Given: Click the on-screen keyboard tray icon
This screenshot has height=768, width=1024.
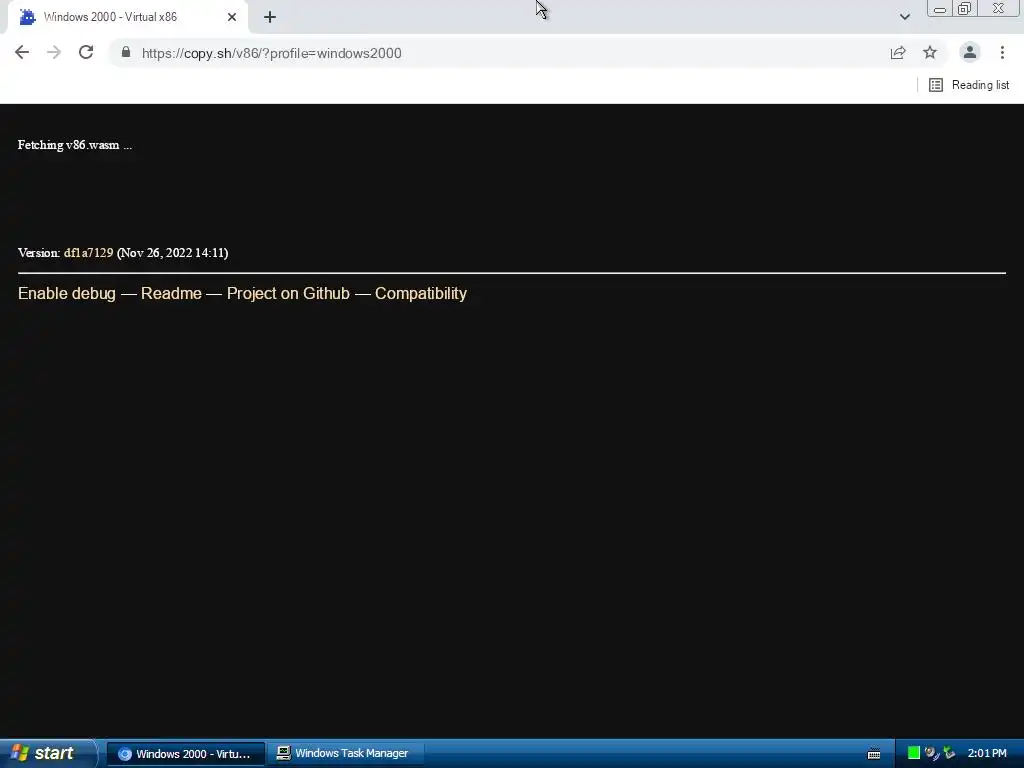Looking at the screenshot, I should click(874, 754).
